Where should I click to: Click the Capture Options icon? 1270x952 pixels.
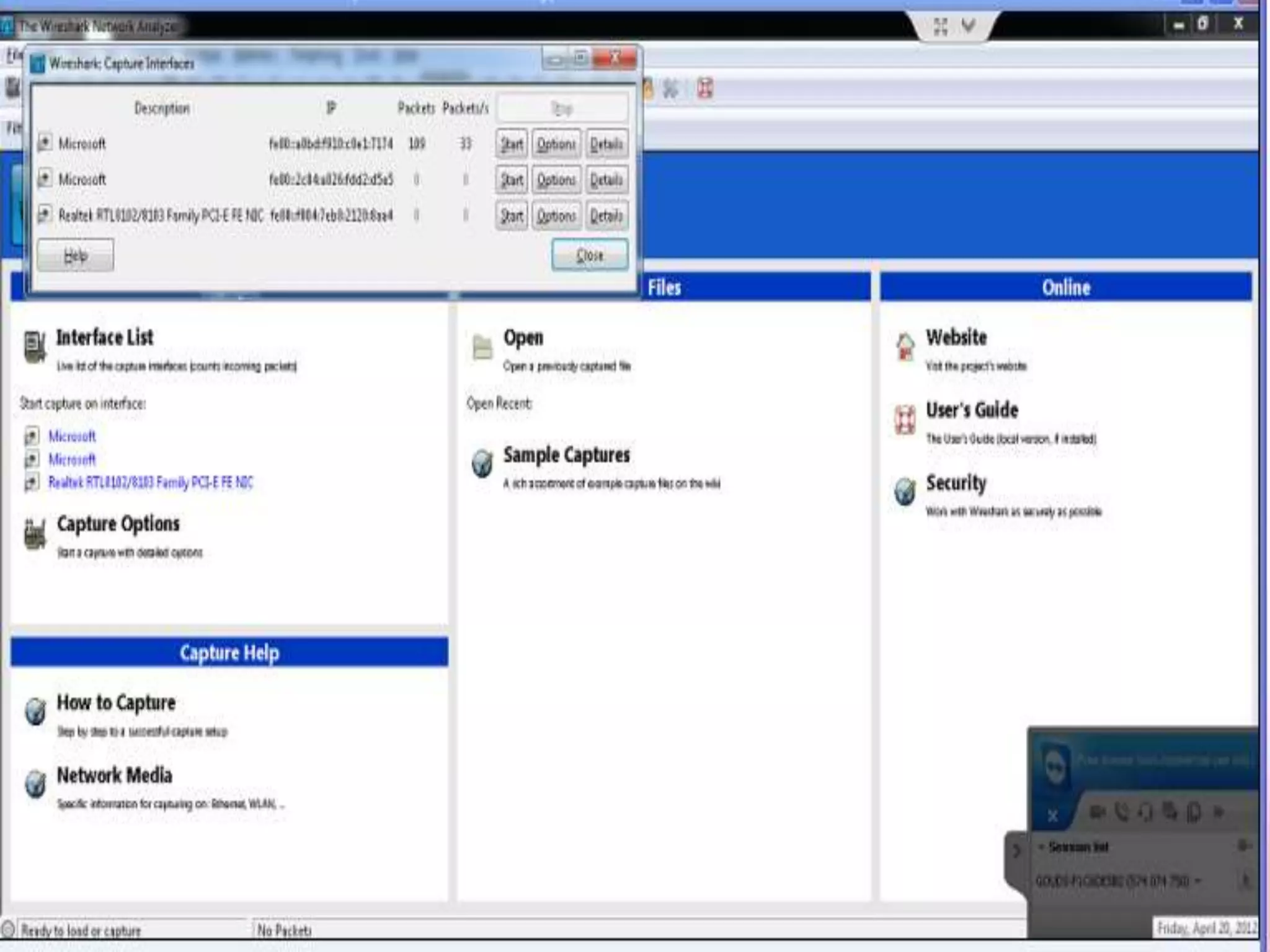pyautogui.click(x=35, y=533)
